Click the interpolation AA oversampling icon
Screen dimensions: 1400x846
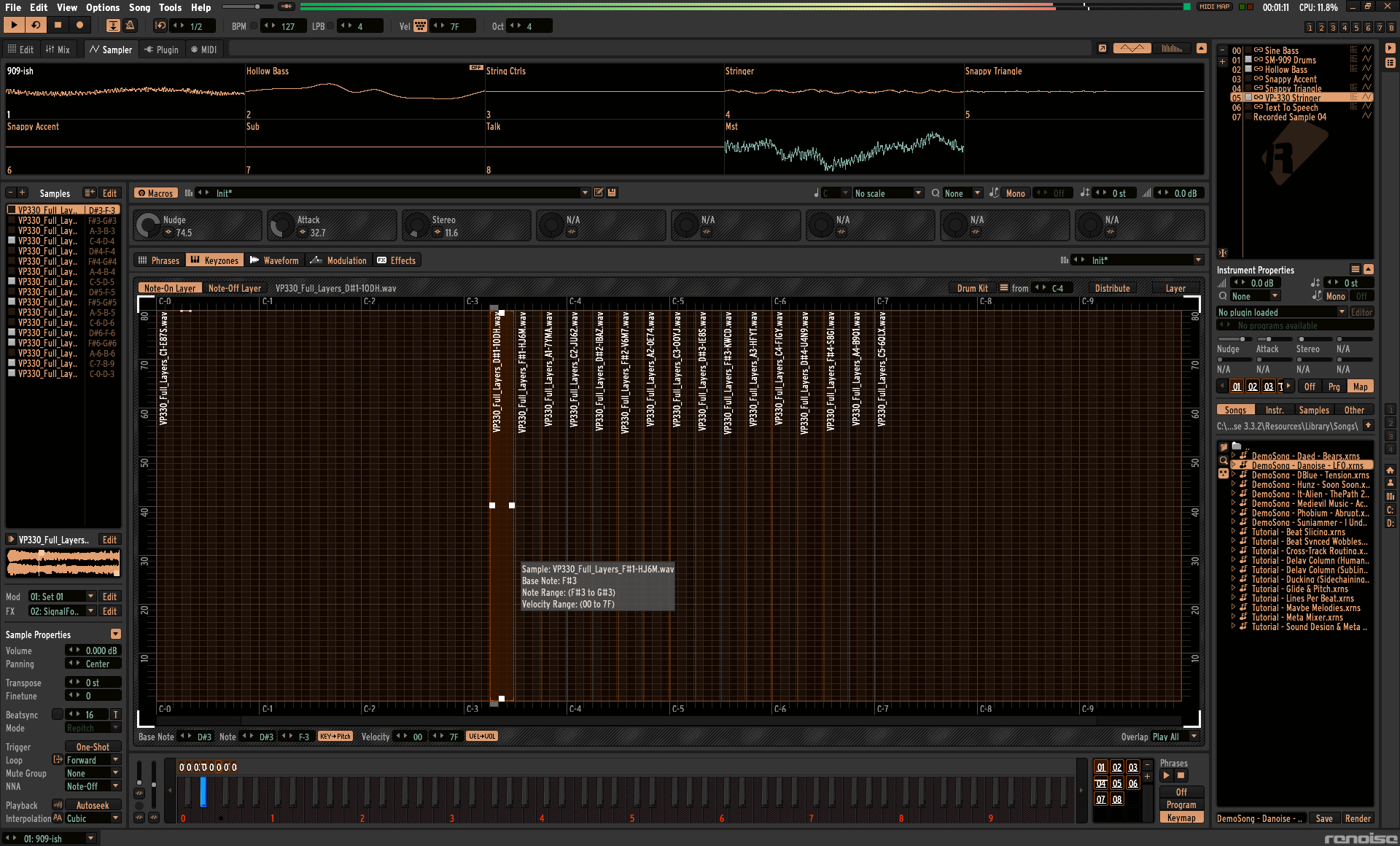pos(58,818)
